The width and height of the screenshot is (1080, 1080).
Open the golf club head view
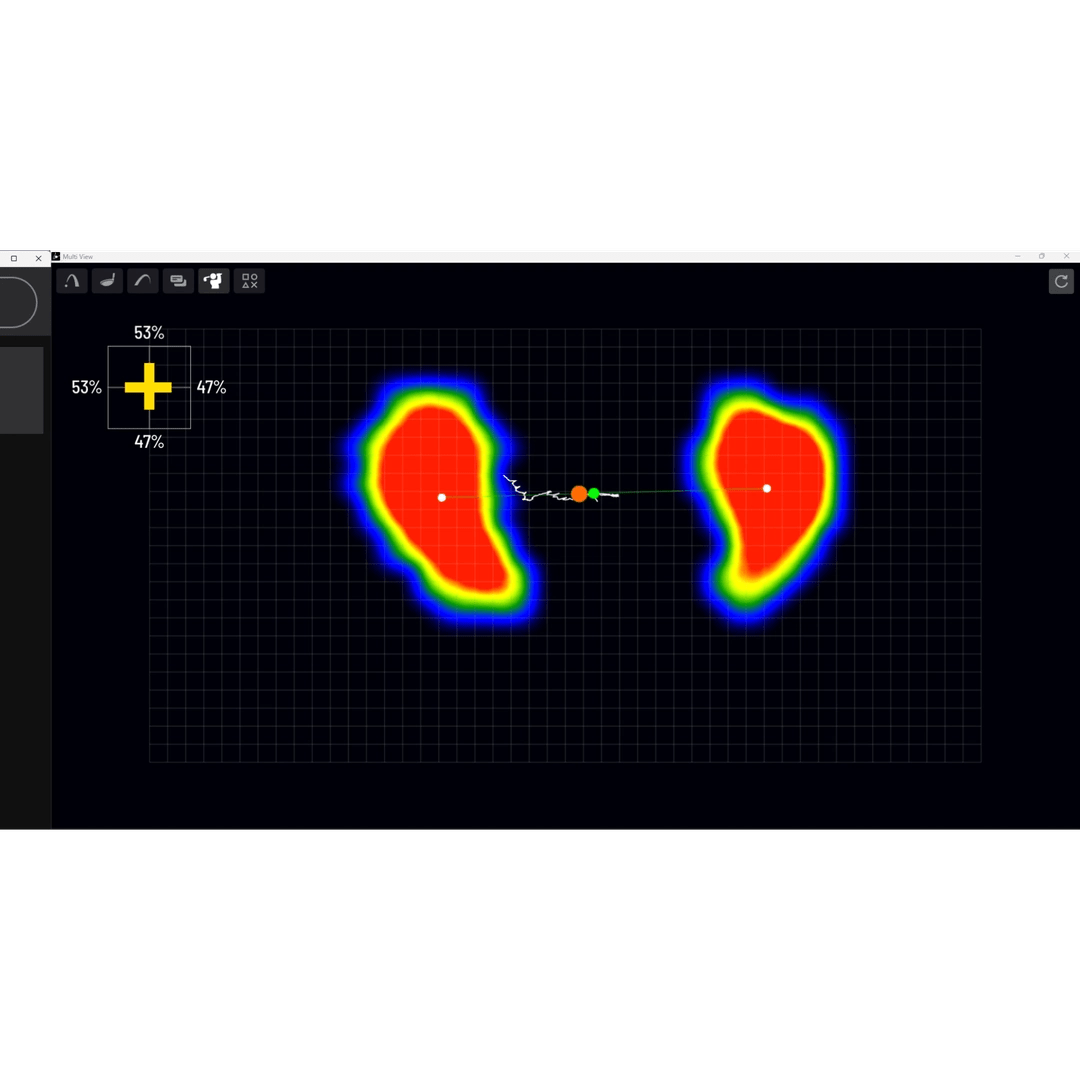click(107, 281)
